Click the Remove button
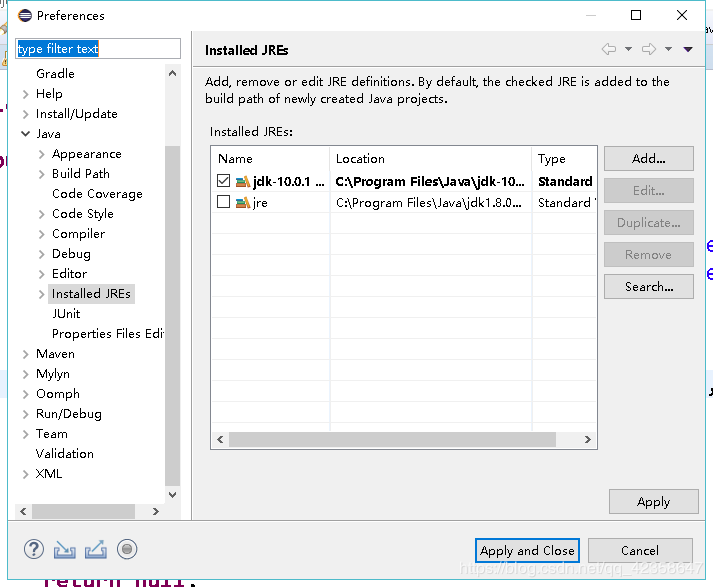 point(648,254)
